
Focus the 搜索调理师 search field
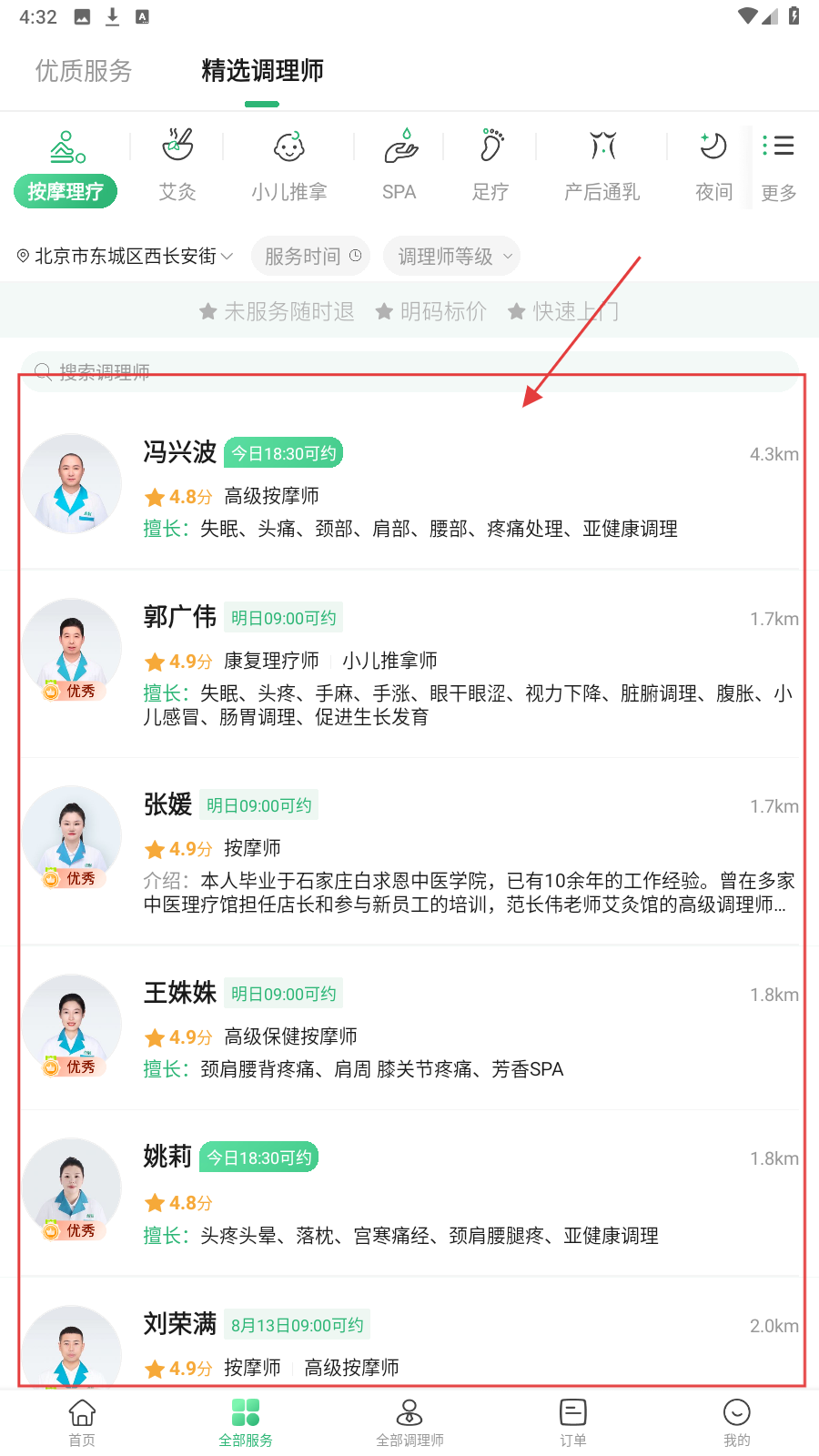click(x=409, y=371)
